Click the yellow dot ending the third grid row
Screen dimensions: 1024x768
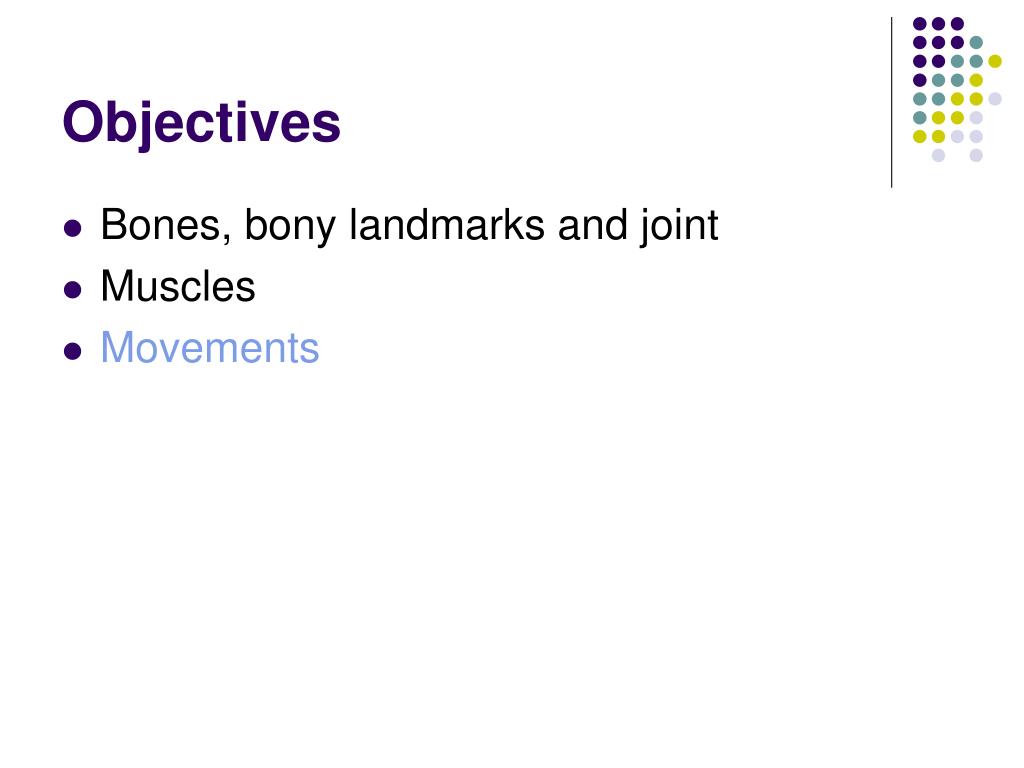click(995, 61)
